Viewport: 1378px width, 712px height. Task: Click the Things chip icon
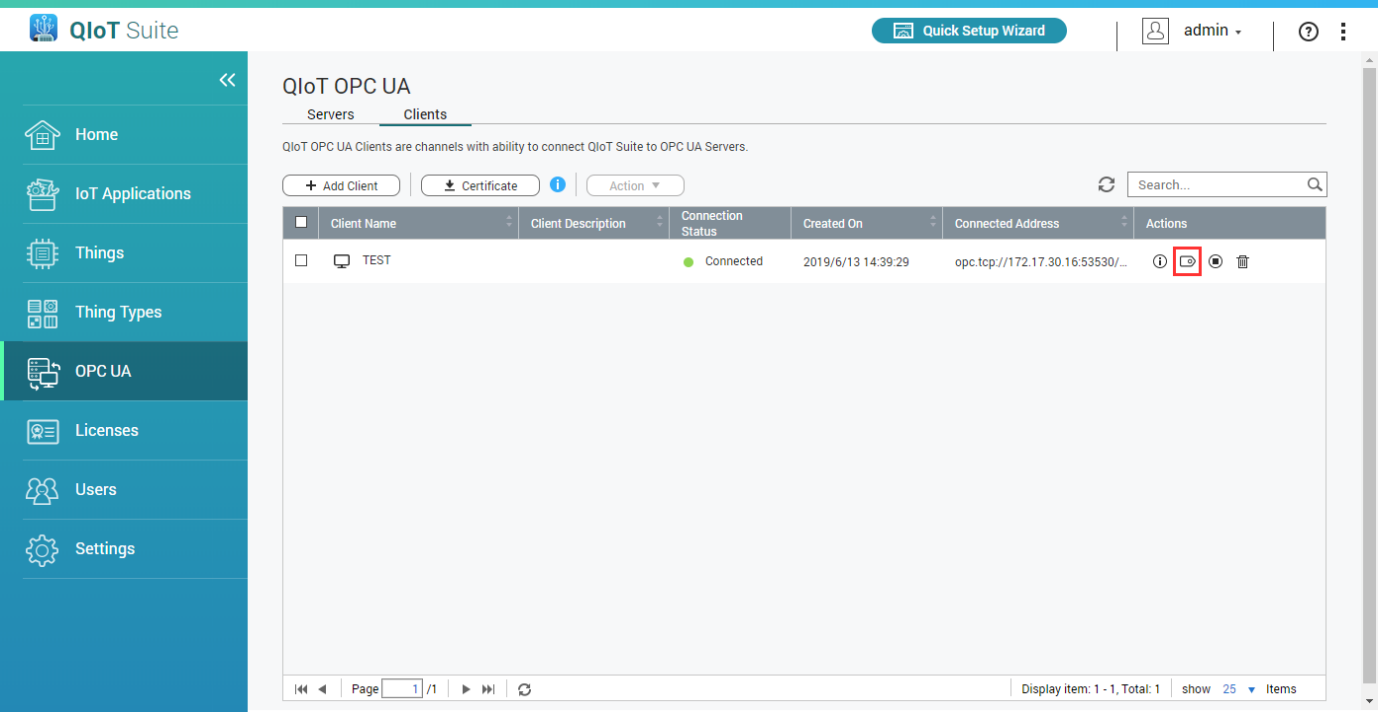click(42, 253)
